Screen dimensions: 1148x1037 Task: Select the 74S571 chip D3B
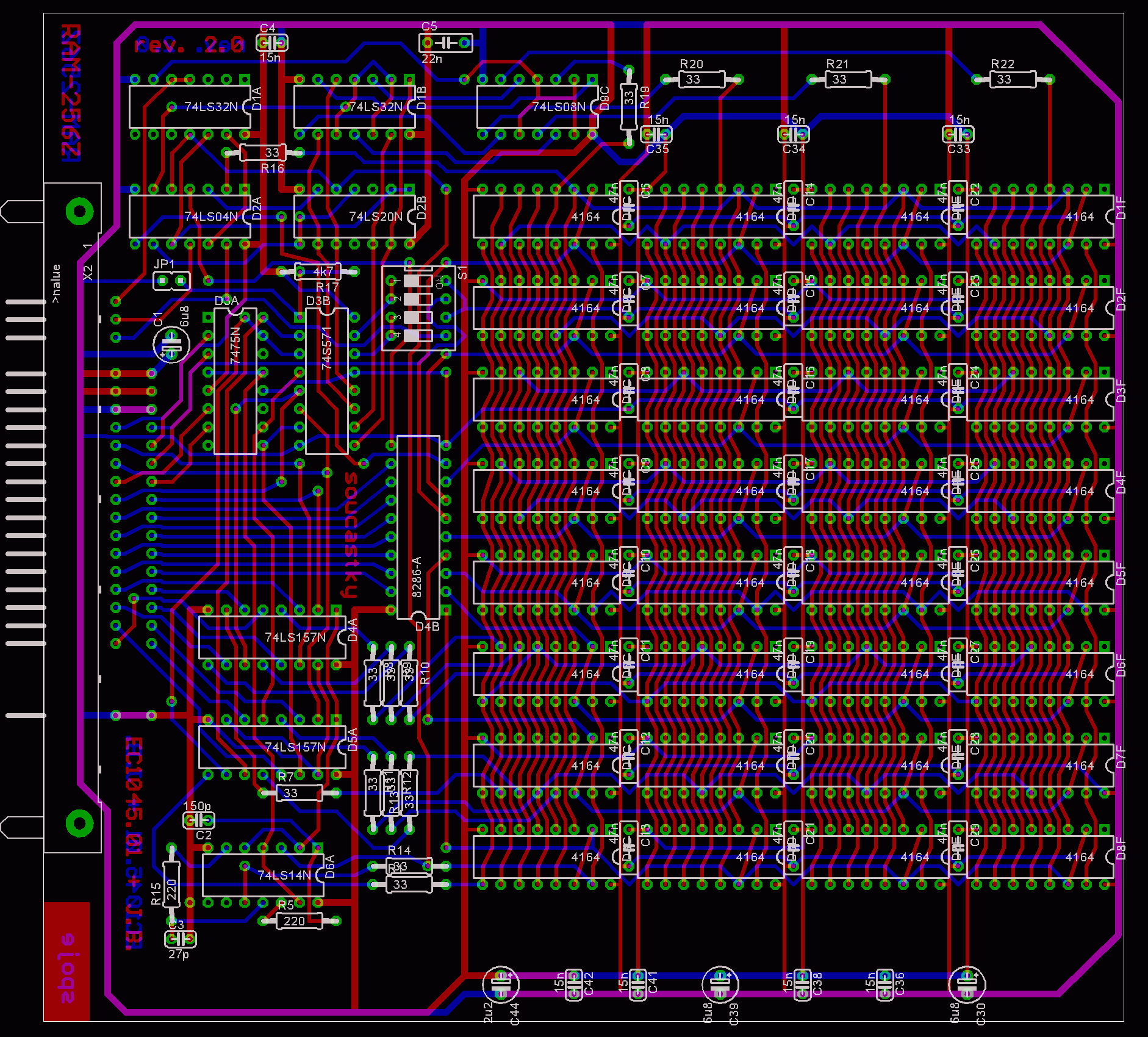[327, 382]
